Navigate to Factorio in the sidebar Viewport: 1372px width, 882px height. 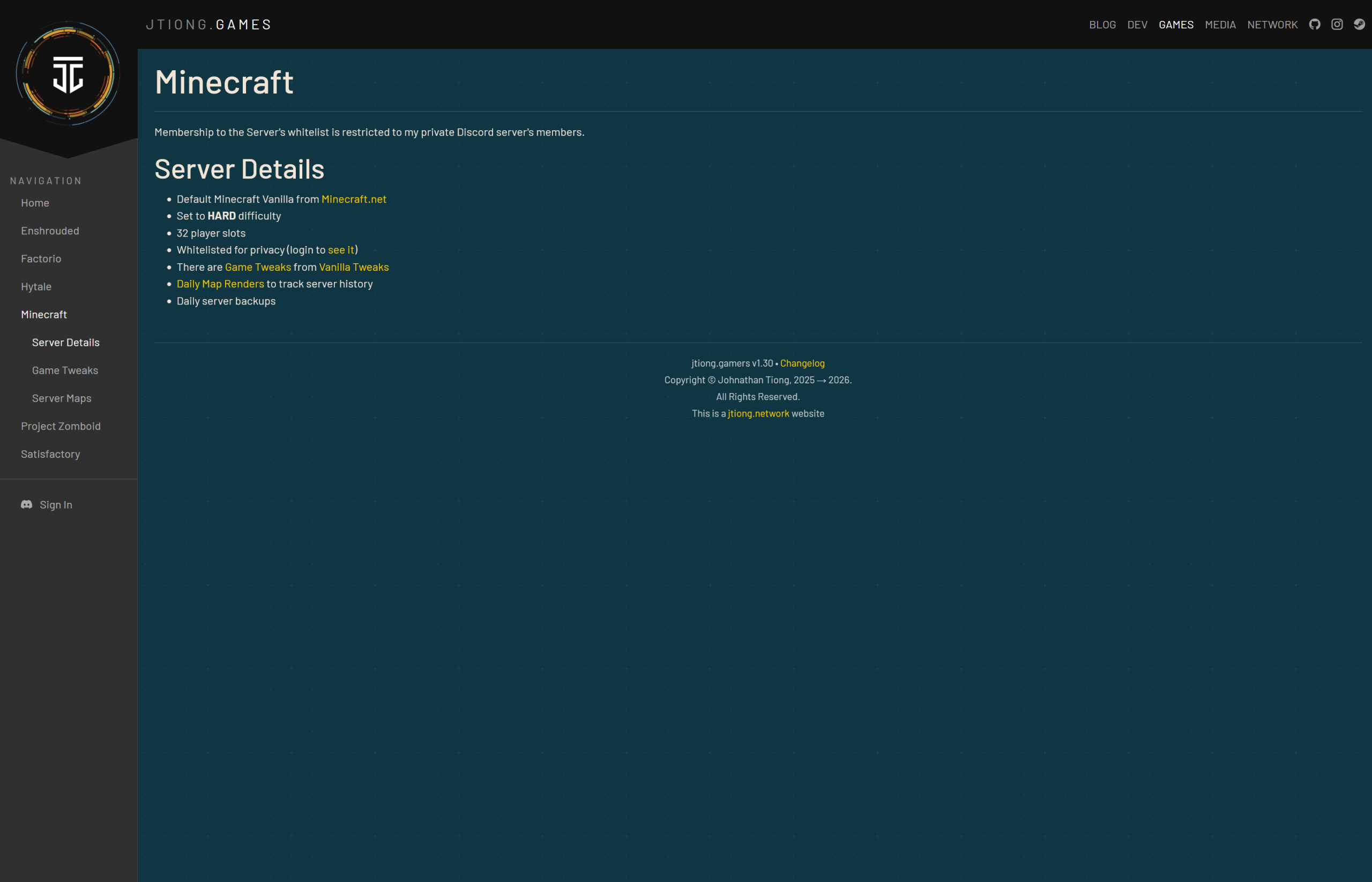(x=41, y=258)
